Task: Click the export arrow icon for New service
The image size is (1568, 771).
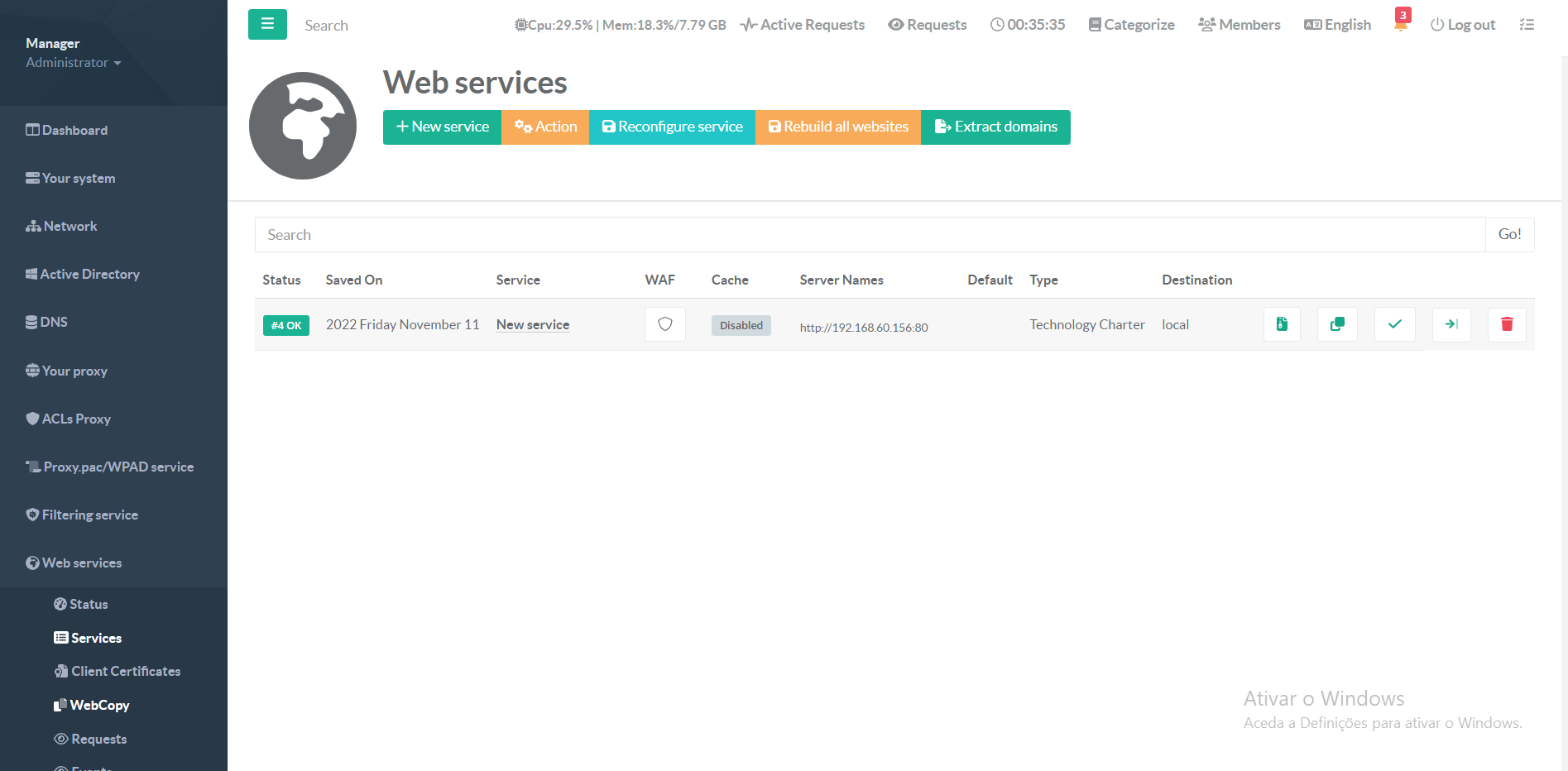Action: (1451, 324)
